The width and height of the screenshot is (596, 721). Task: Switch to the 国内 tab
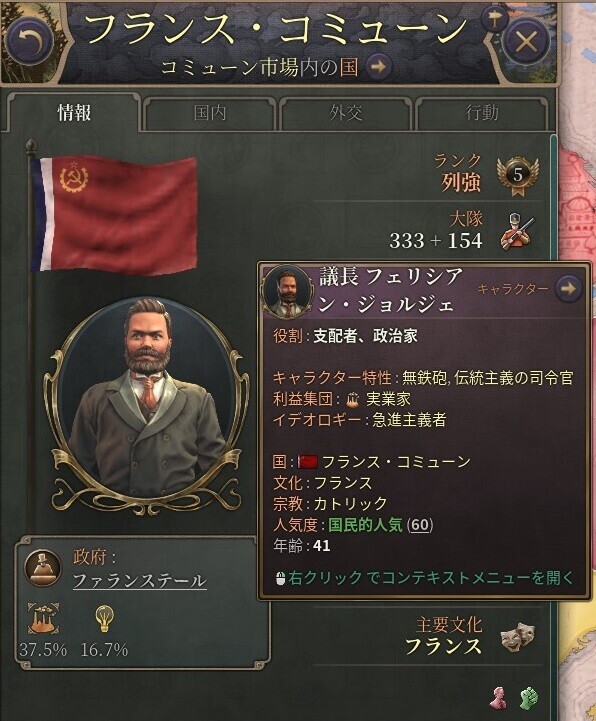(x=209, y=113)
